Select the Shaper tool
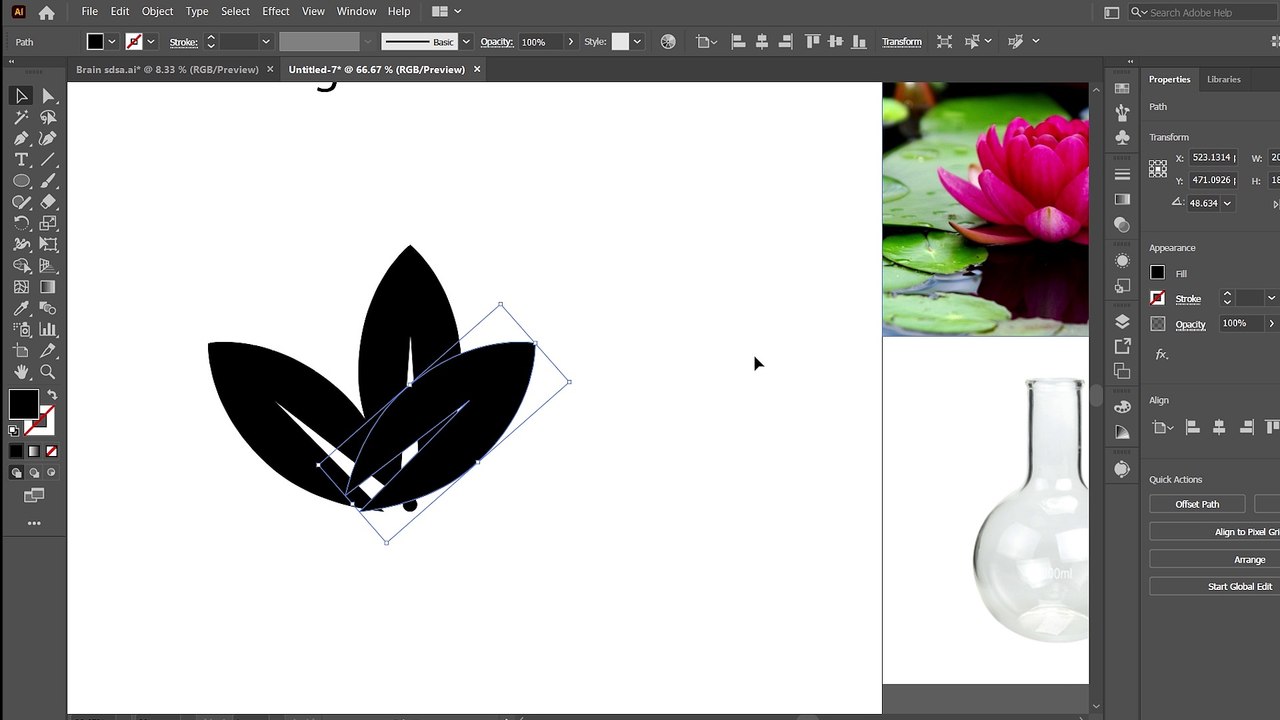This screenshot has height=720, width=1280. (x=21, y=202)
